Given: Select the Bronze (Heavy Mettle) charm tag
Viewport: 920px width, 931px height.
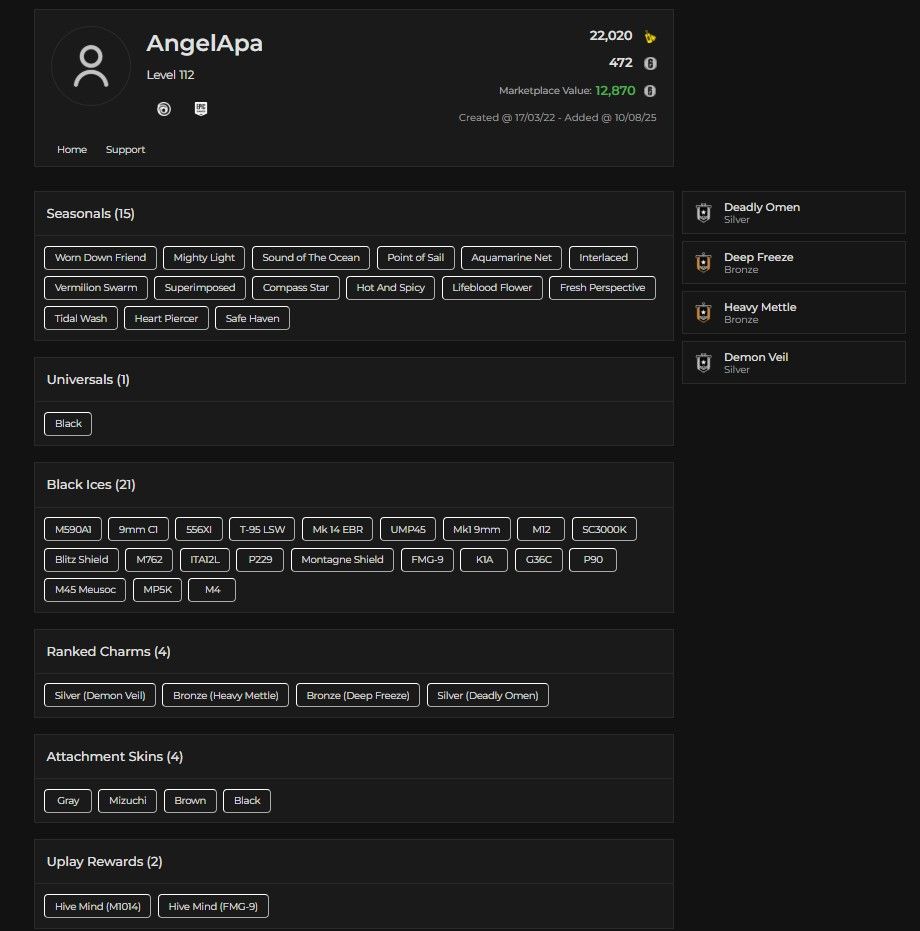Looking at the screenshot, I should point(225,695).
